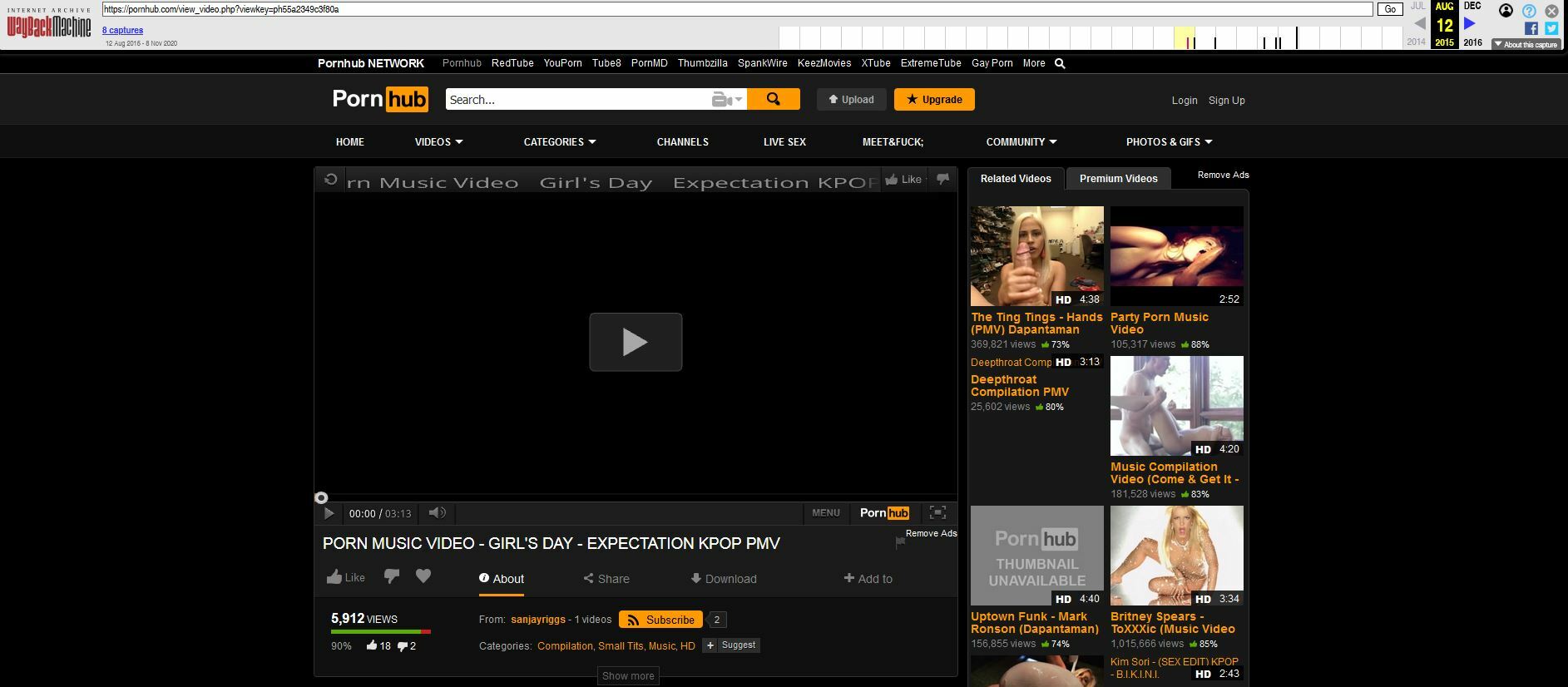This screenshot has width=1568, height=687.
Task: Click the large center play button
Action: point(636,342)
